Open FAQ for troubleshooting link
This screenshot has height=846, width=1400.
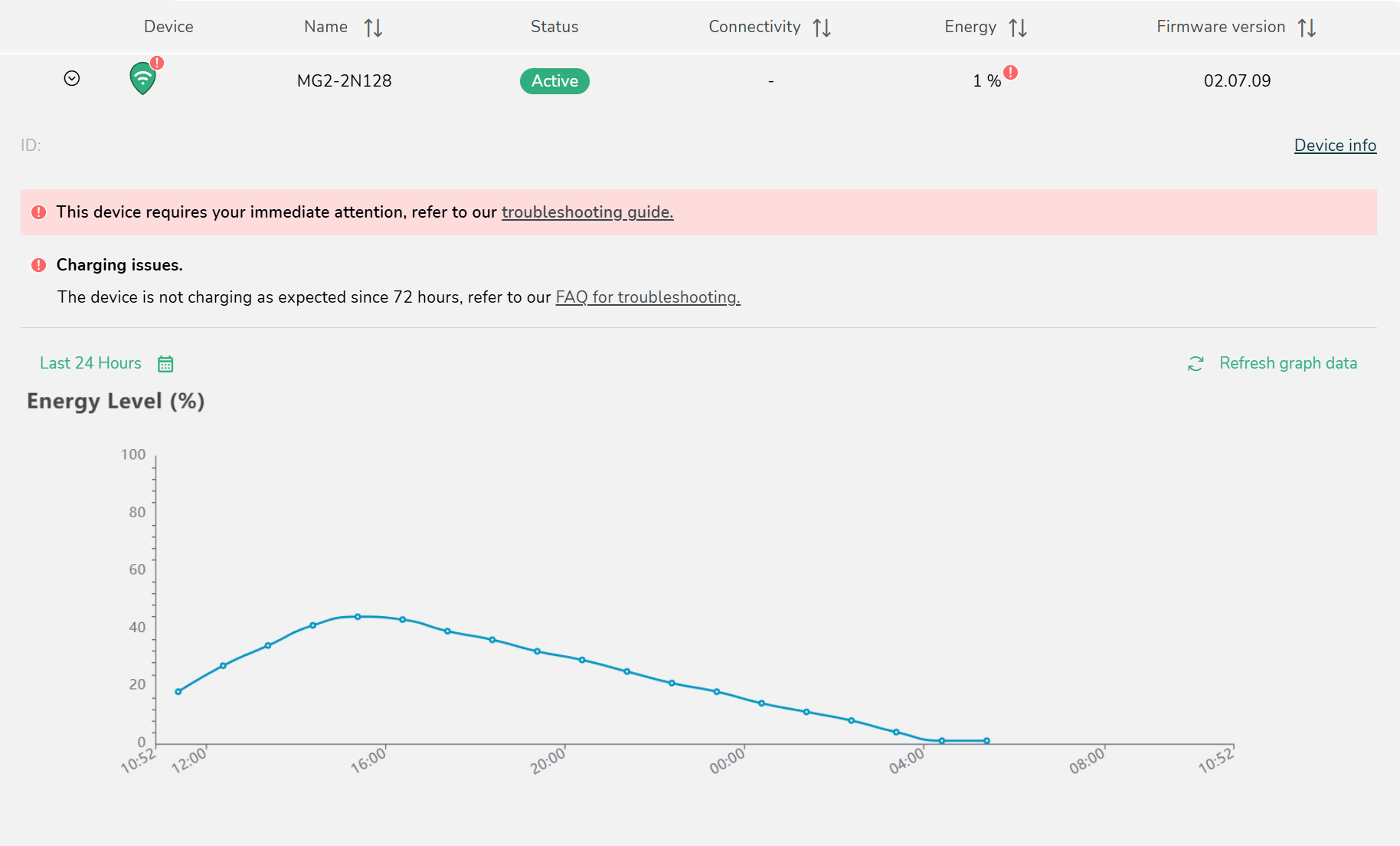[x=647, y=297]
